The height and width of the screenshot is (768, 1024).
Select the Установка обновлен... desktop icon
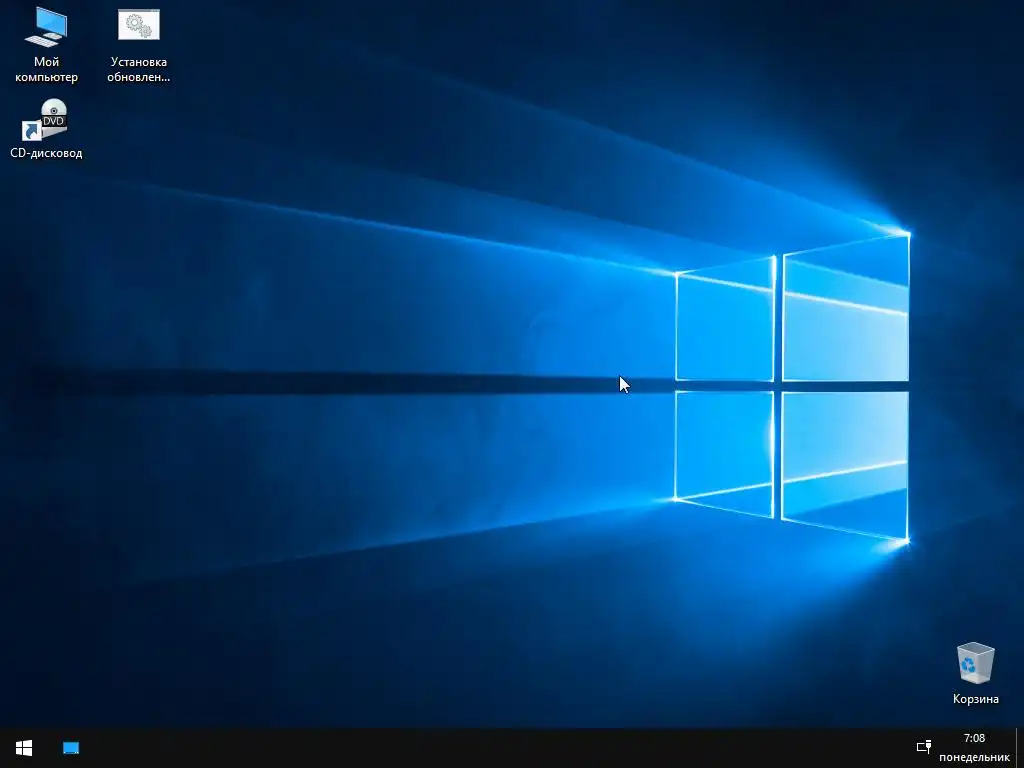pyautogui.click(x=138, y=46)
